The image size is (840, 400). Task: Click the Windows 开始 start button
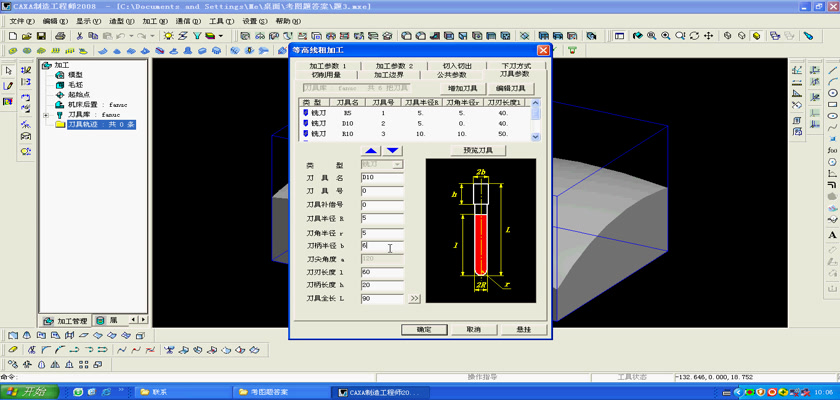29,393
